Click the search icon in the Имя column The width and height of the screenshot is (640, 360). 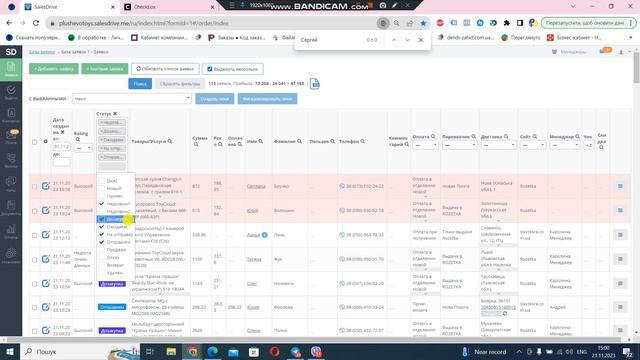[x=260, y=141]
